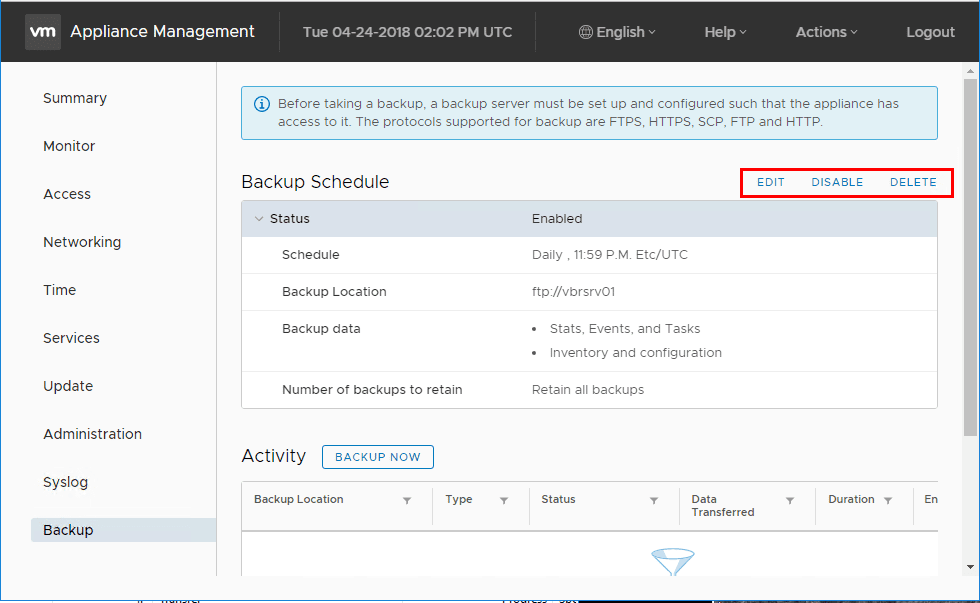The height and width of the screenshot is (603, 980).
Task: Click the VMware vm logo
Action: (42, 32)
